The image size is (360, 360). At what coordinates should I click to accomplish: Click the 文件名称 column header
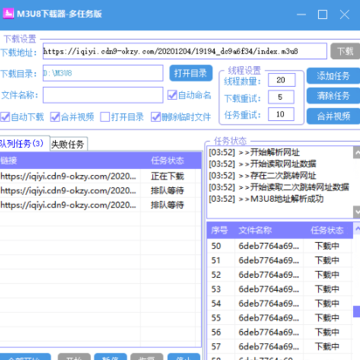(269, 230)
